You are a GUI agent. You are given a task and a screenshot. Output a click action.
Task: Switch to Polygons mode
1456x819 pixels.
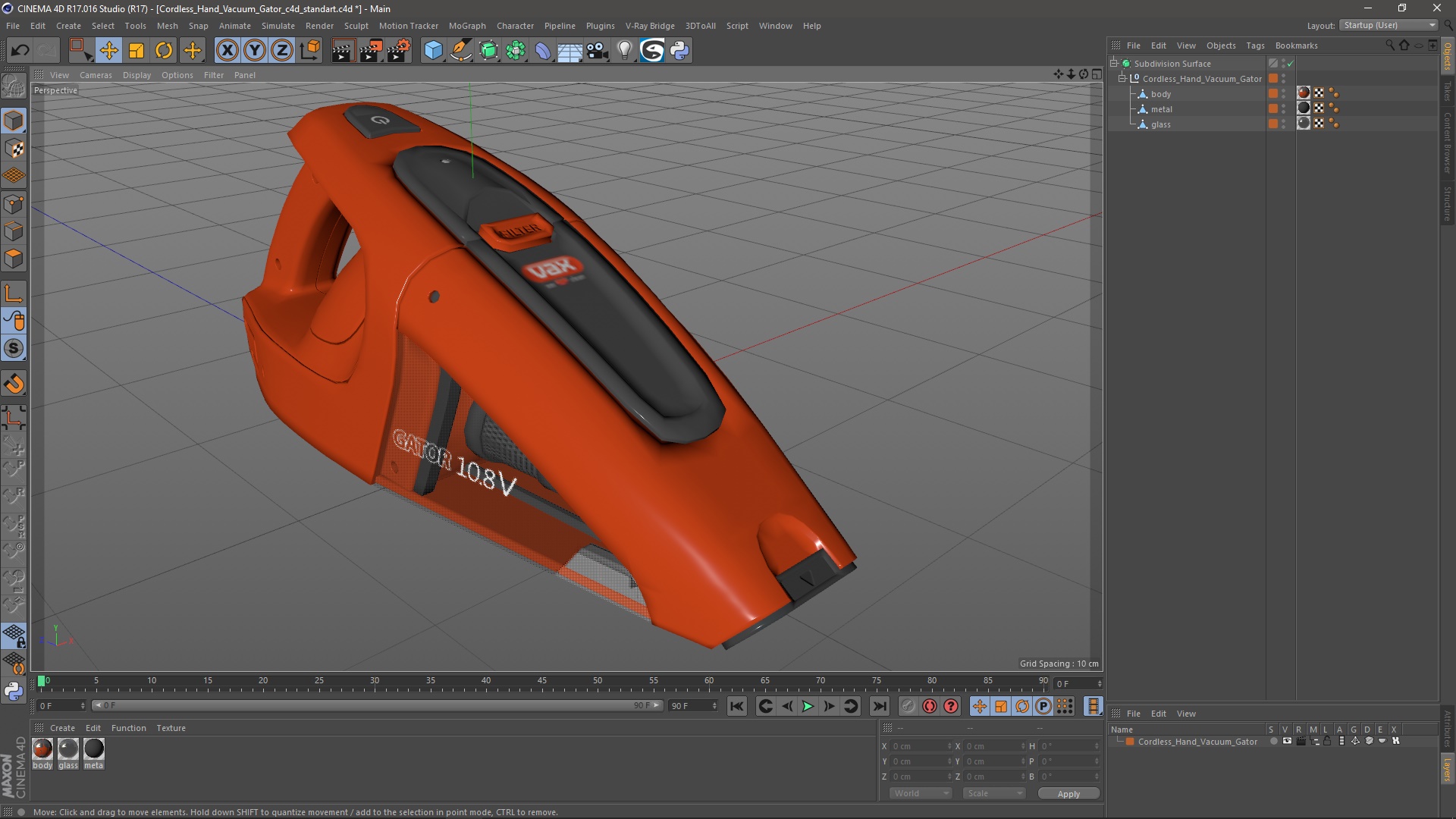[14, 259]
